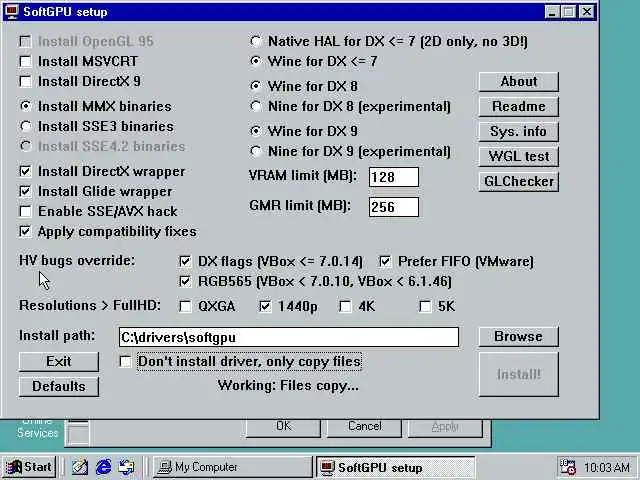Uncheck 1440p resolution checkbox
The image size is (640, 480).
265,306
